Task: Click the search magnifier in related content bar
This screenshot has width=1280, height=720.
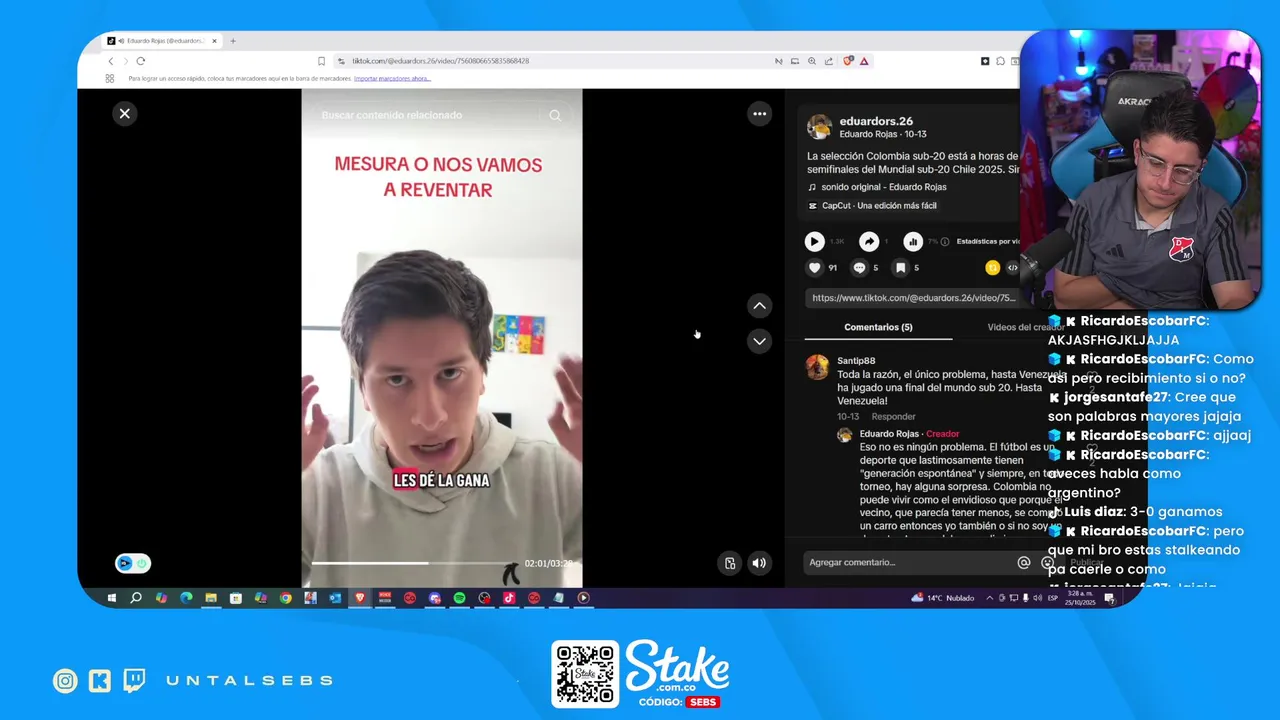Action: (x=555, y=115)
